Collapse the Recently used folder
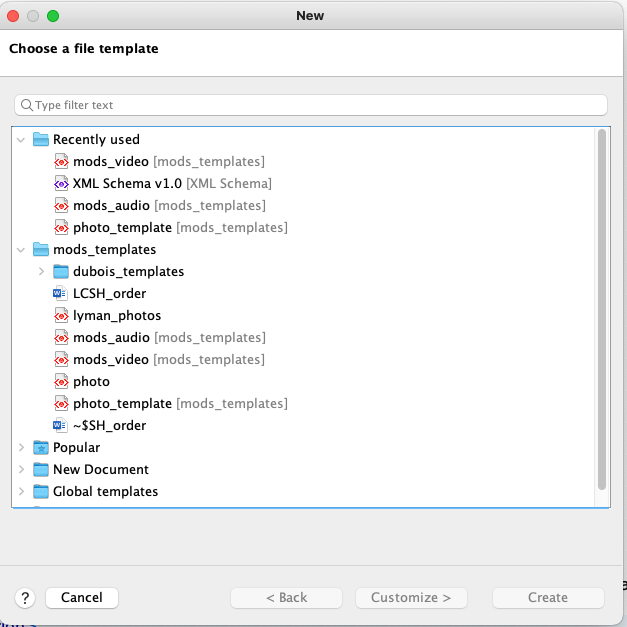The image size is (627, 627). tap(21, 140)
